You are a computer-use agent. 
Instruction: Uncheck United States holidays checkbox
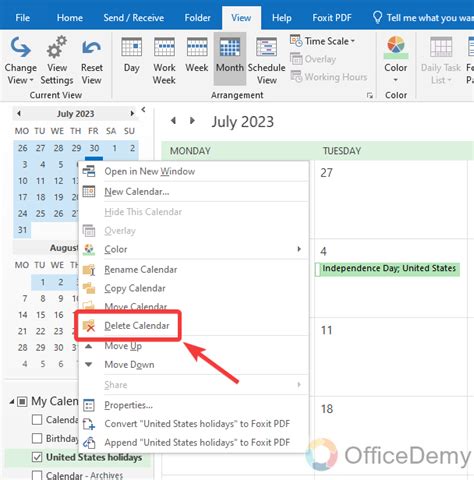pyautogui.click(x=37, y=457)
